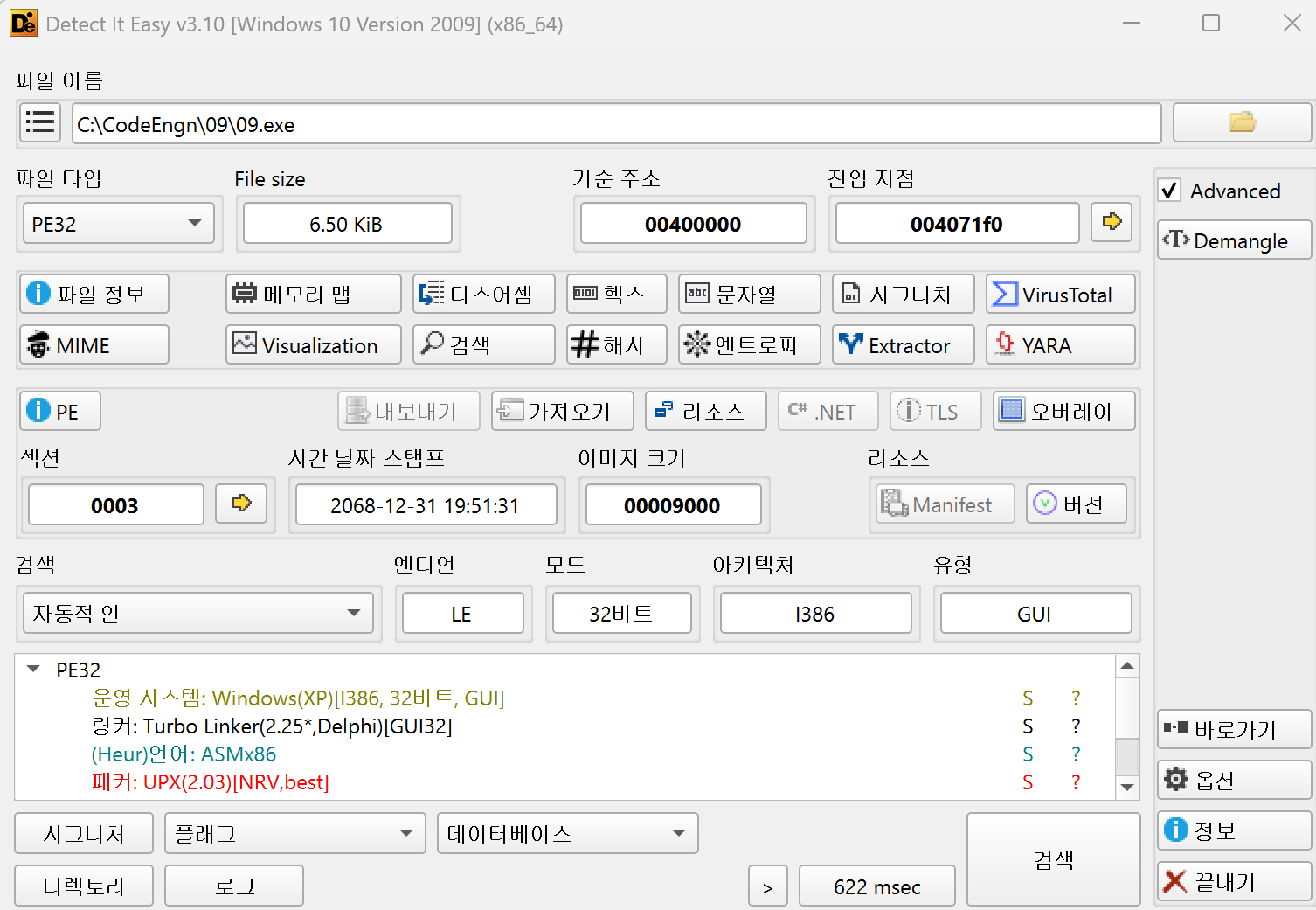Select the 링커 Turbo Linker result row
Image resolution: width=1316 pixels, height=910 pixels.
(x=565, y=726)
